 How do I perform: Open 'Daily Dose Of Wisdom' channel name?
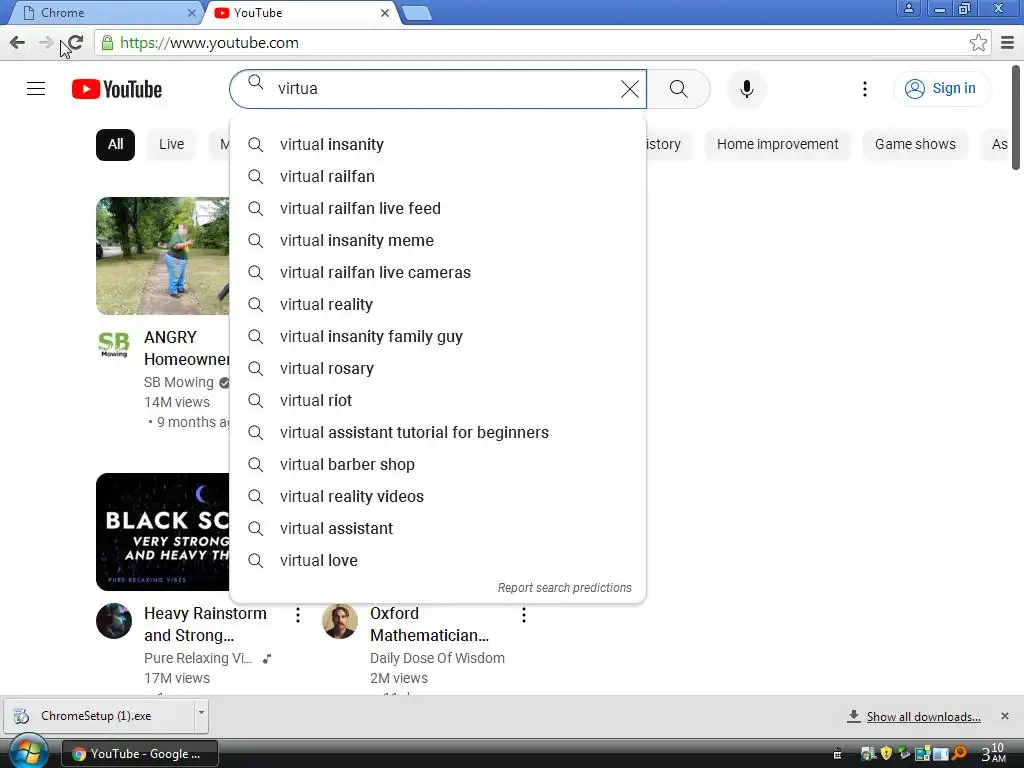[x=437, y=658]
